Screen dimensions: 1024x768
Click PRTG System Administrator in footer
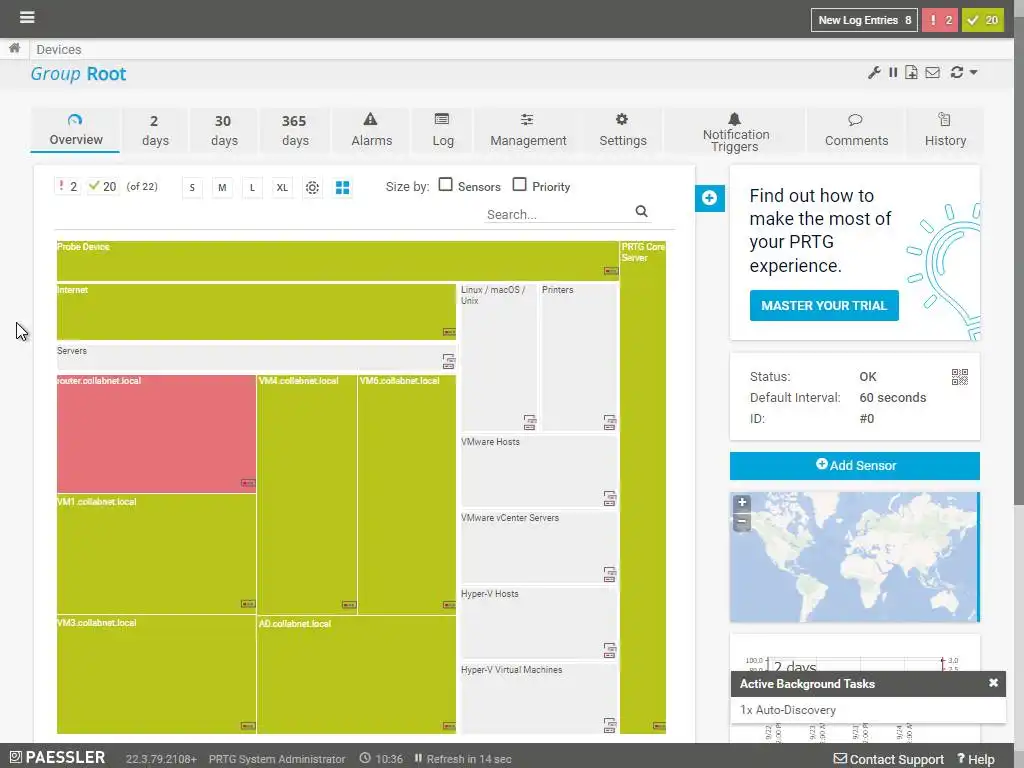point(277,759)
